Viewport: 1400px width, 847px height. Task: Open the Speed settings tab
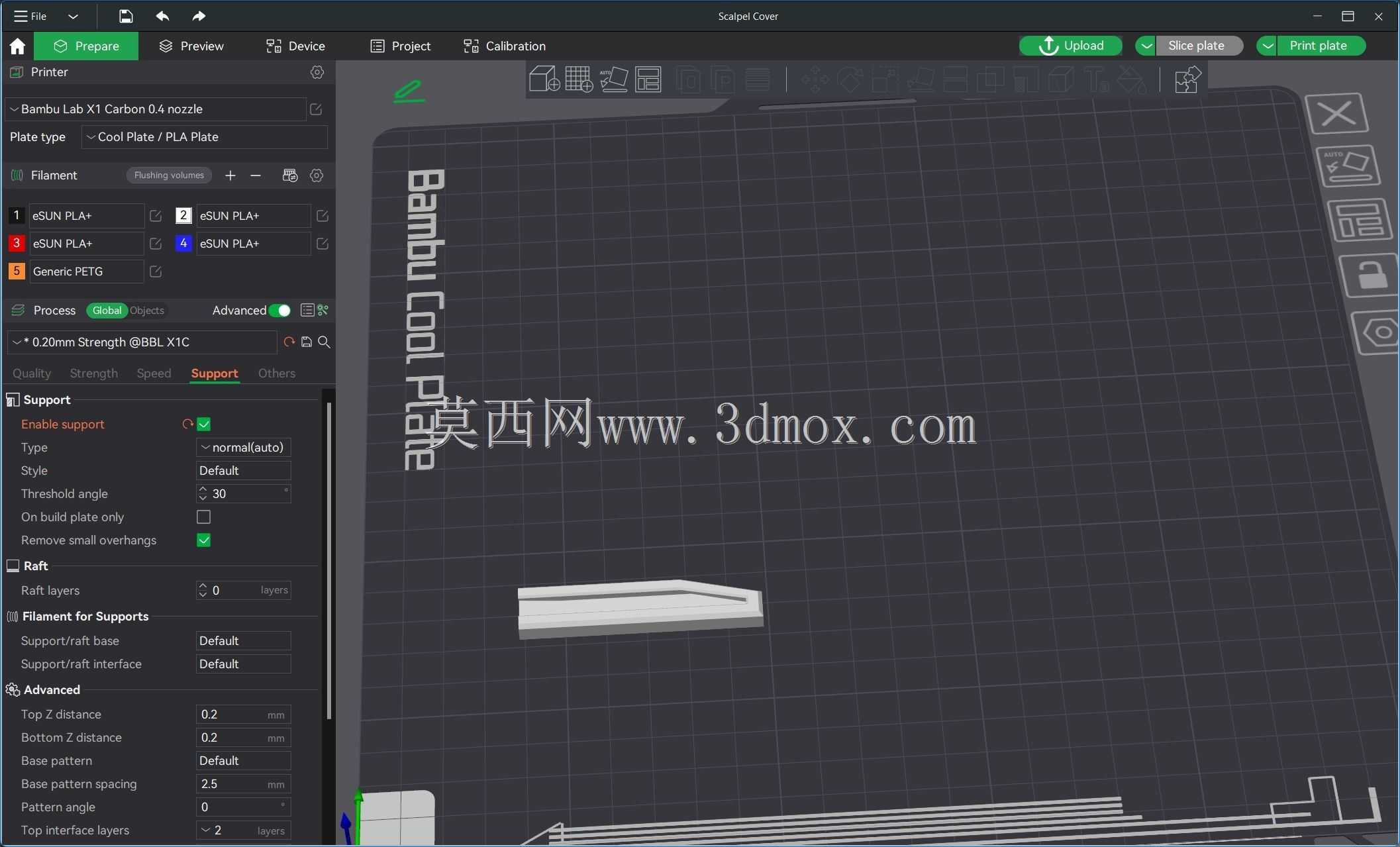click(x=154, y=374)
